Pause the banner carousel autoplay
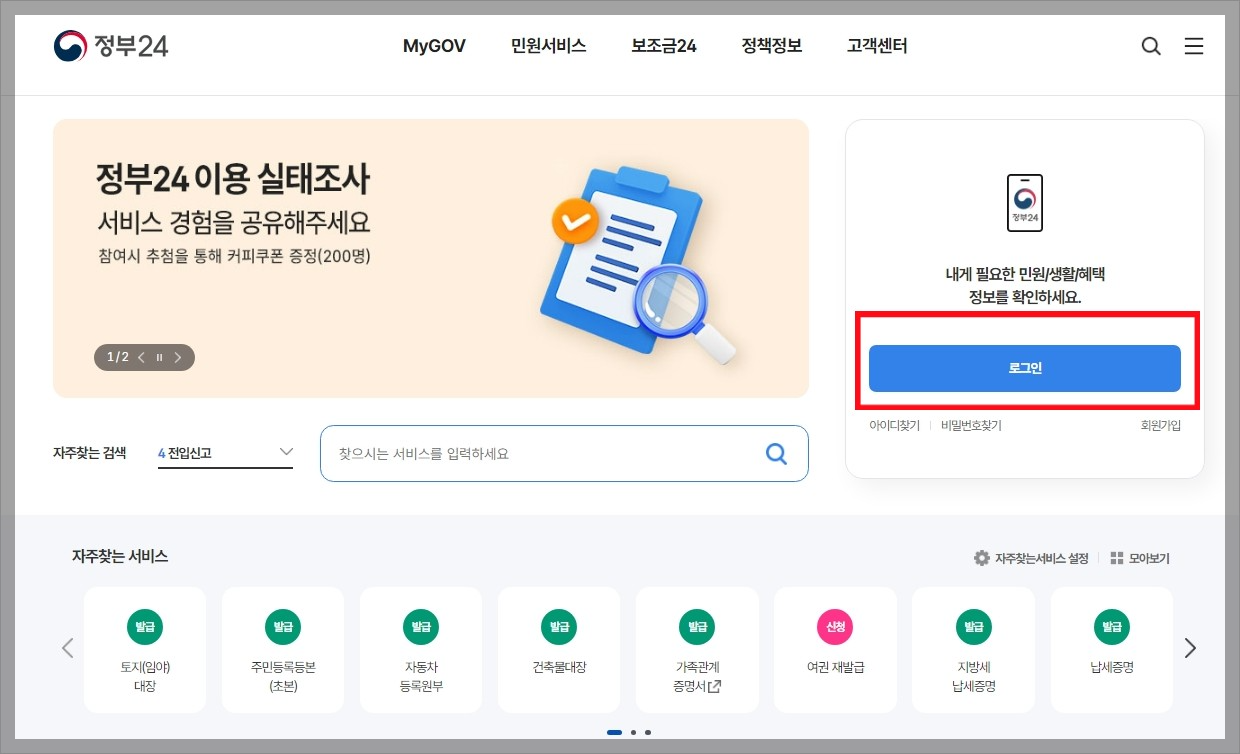Screen dimensions: 1240x754 (x=159, y=357)
